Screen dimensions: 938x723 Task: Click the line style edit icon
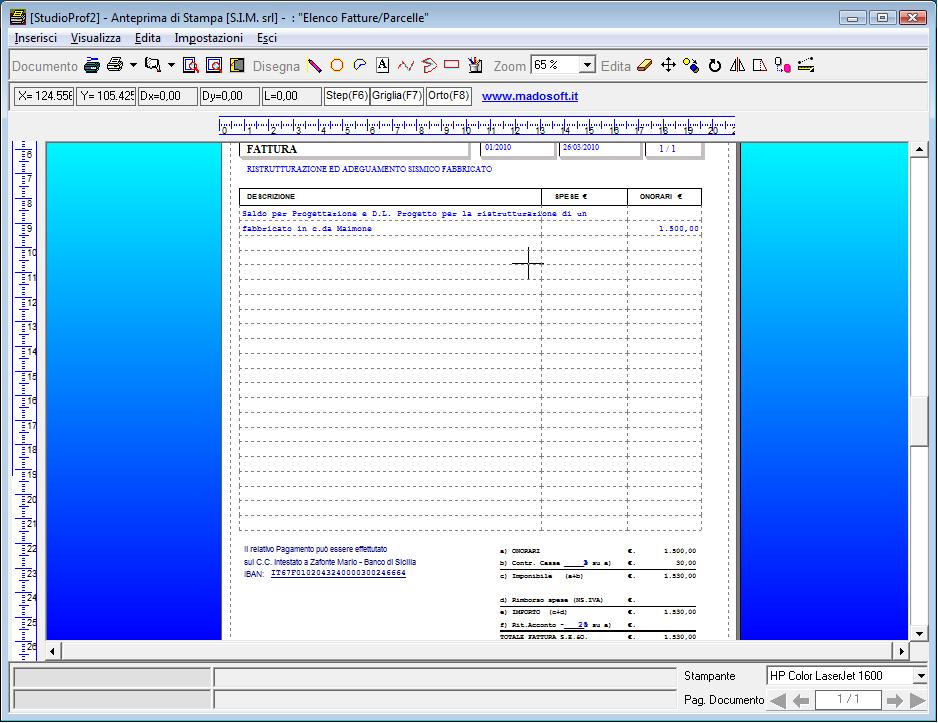pos(806,65)
